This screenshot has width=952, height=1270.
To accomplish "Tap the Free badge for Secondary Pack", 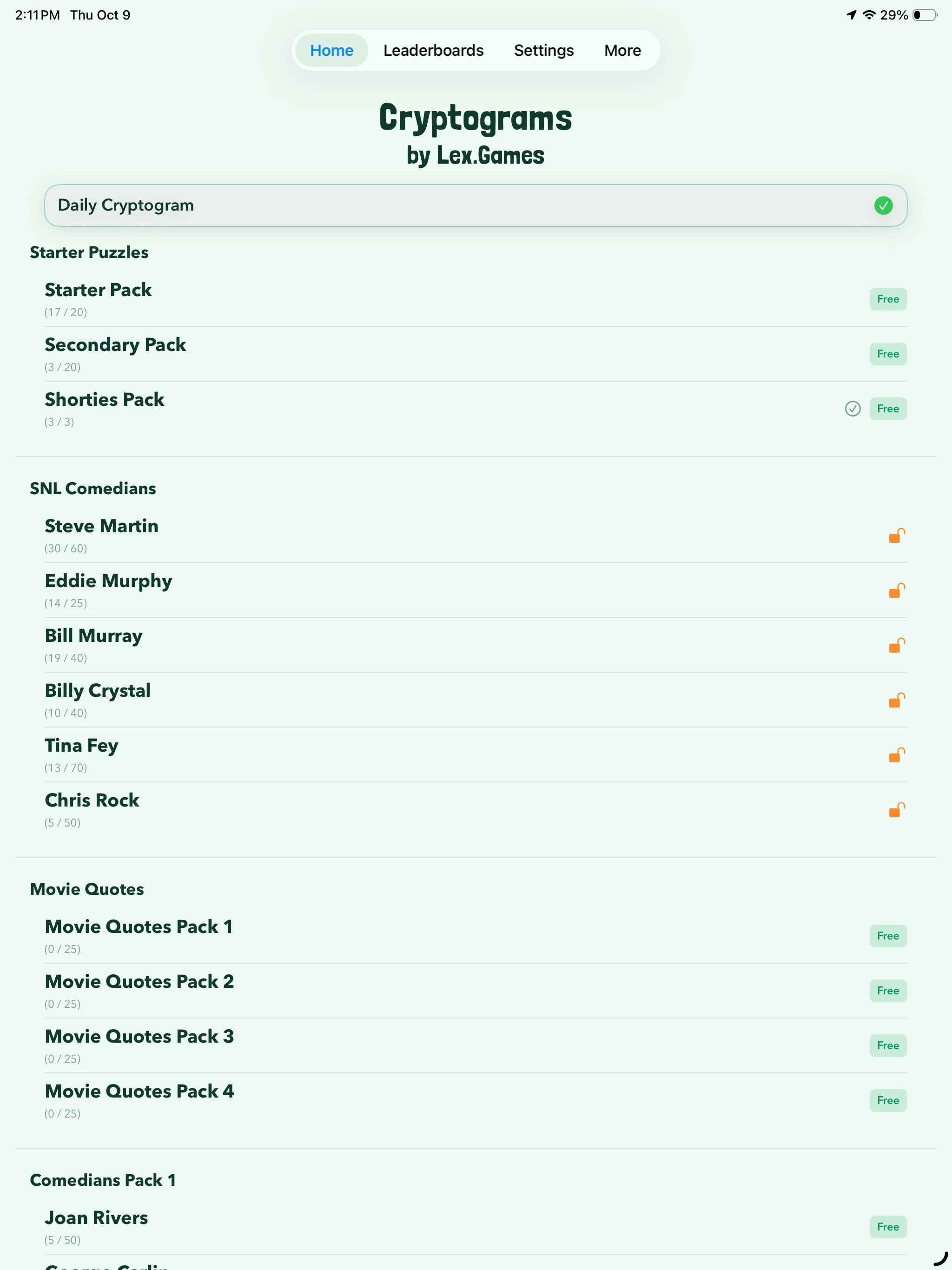I will pyautogui.click(x=888, y=354).
